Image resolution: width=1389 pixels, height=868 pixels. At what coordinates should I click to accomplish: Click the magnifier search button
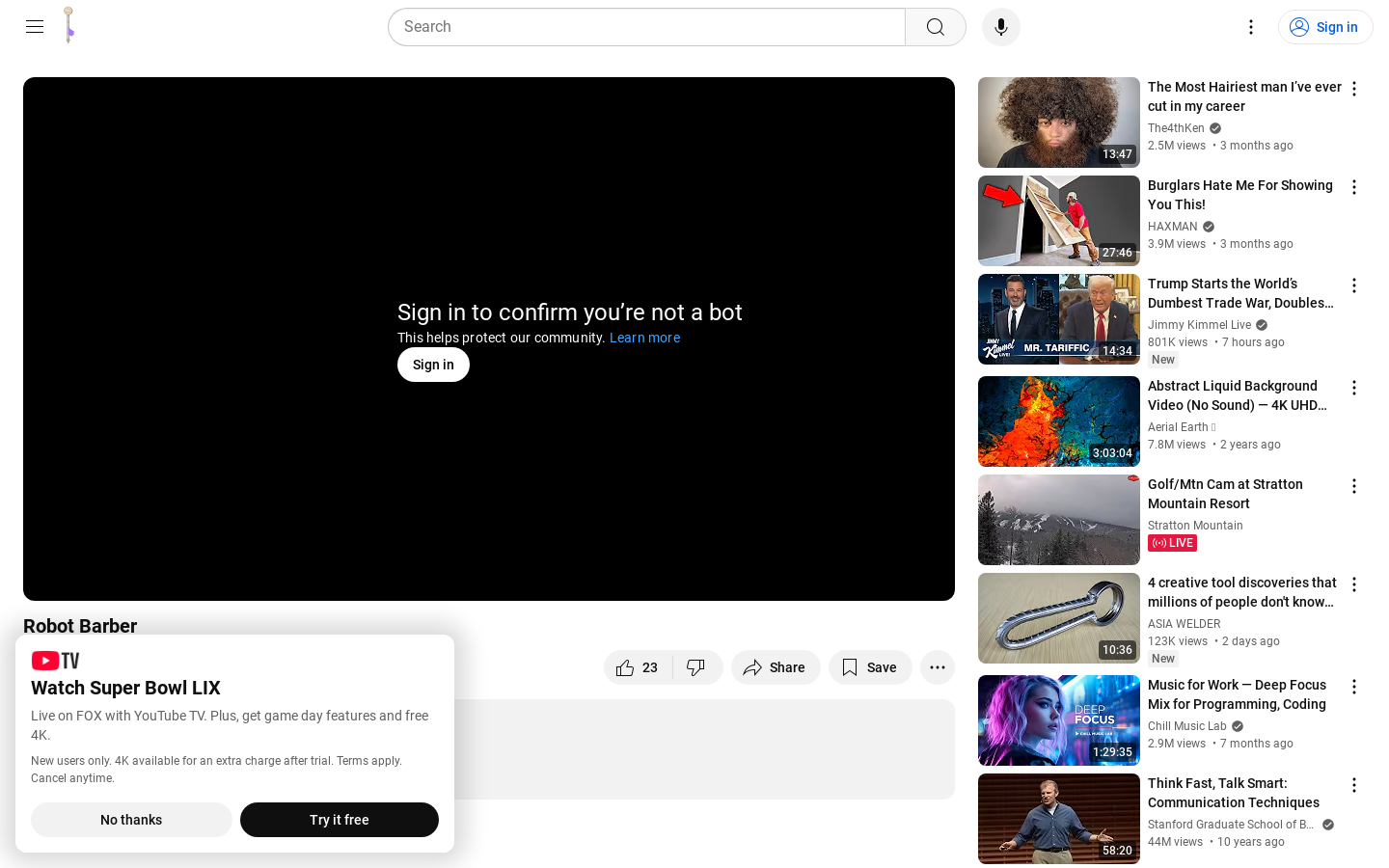pyautogui.click(x=936, y=27)
